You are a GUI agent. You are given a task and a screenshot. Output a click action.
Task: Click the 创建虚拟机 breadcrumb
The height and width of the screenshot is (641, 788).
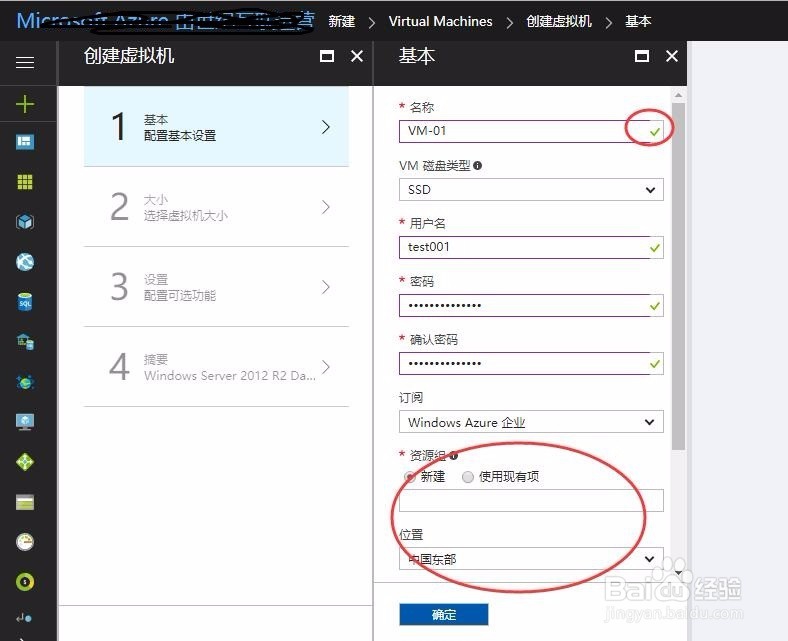(x=559, y=21)
